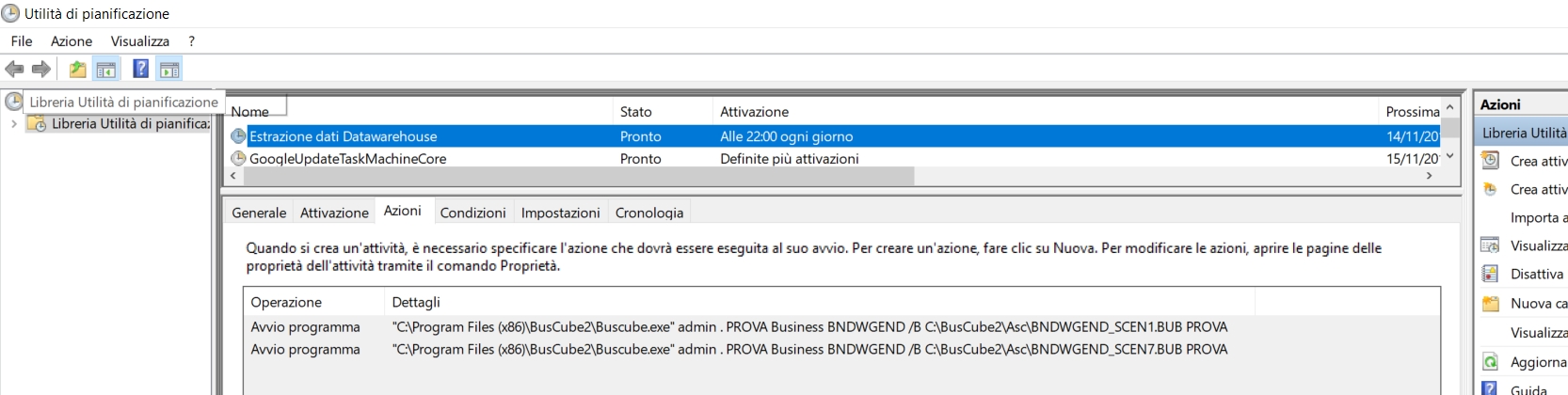This screenshot has height=395, width=1568.
Task: Select the Azioni tab in details pane
Action: pyautogui.click(x=402, y=211)
